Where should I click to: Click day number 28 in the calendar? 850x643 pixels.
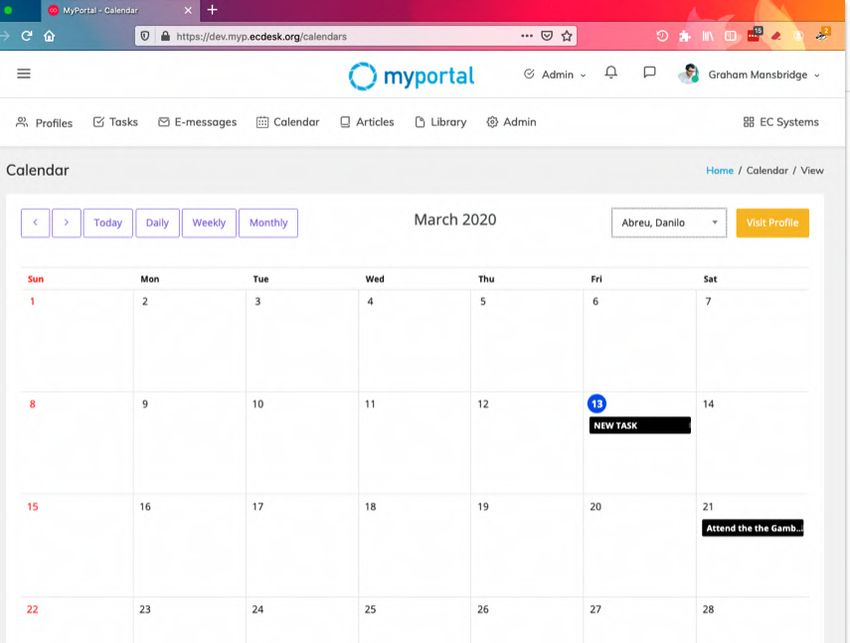tap(708, 609)
